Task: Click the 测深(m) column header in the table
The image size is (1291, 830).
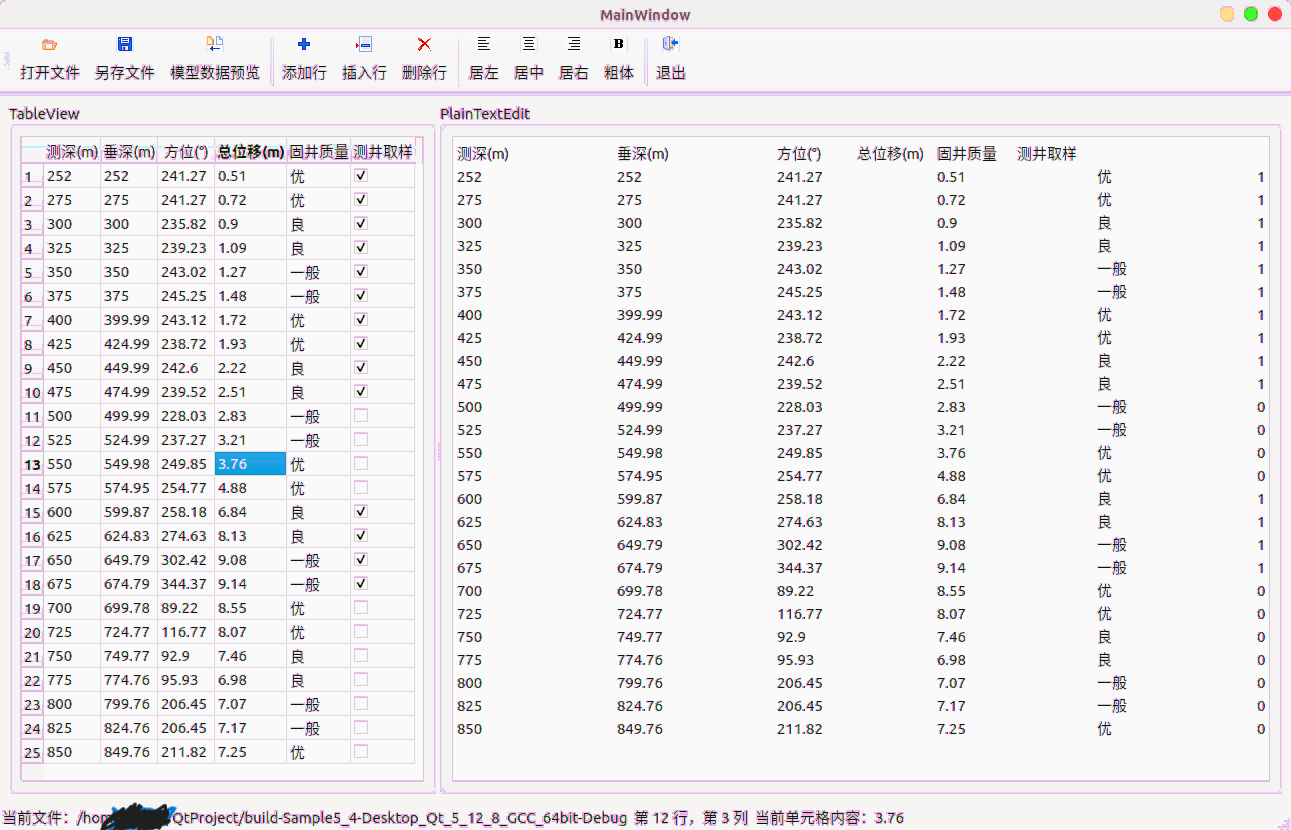Action: coord(72,152)
